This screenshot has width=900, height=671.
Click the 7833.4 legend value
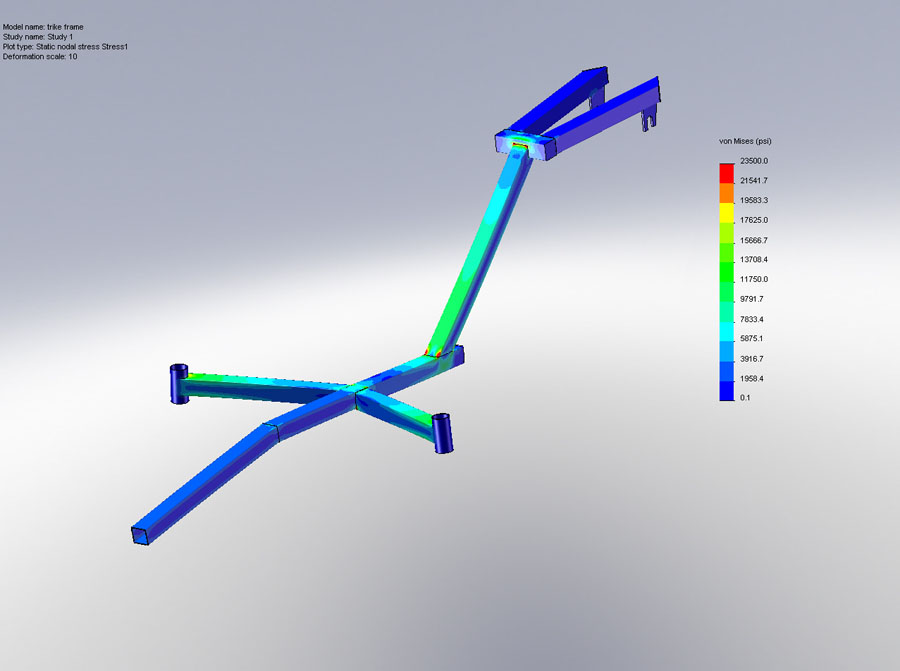click(751, 319)
